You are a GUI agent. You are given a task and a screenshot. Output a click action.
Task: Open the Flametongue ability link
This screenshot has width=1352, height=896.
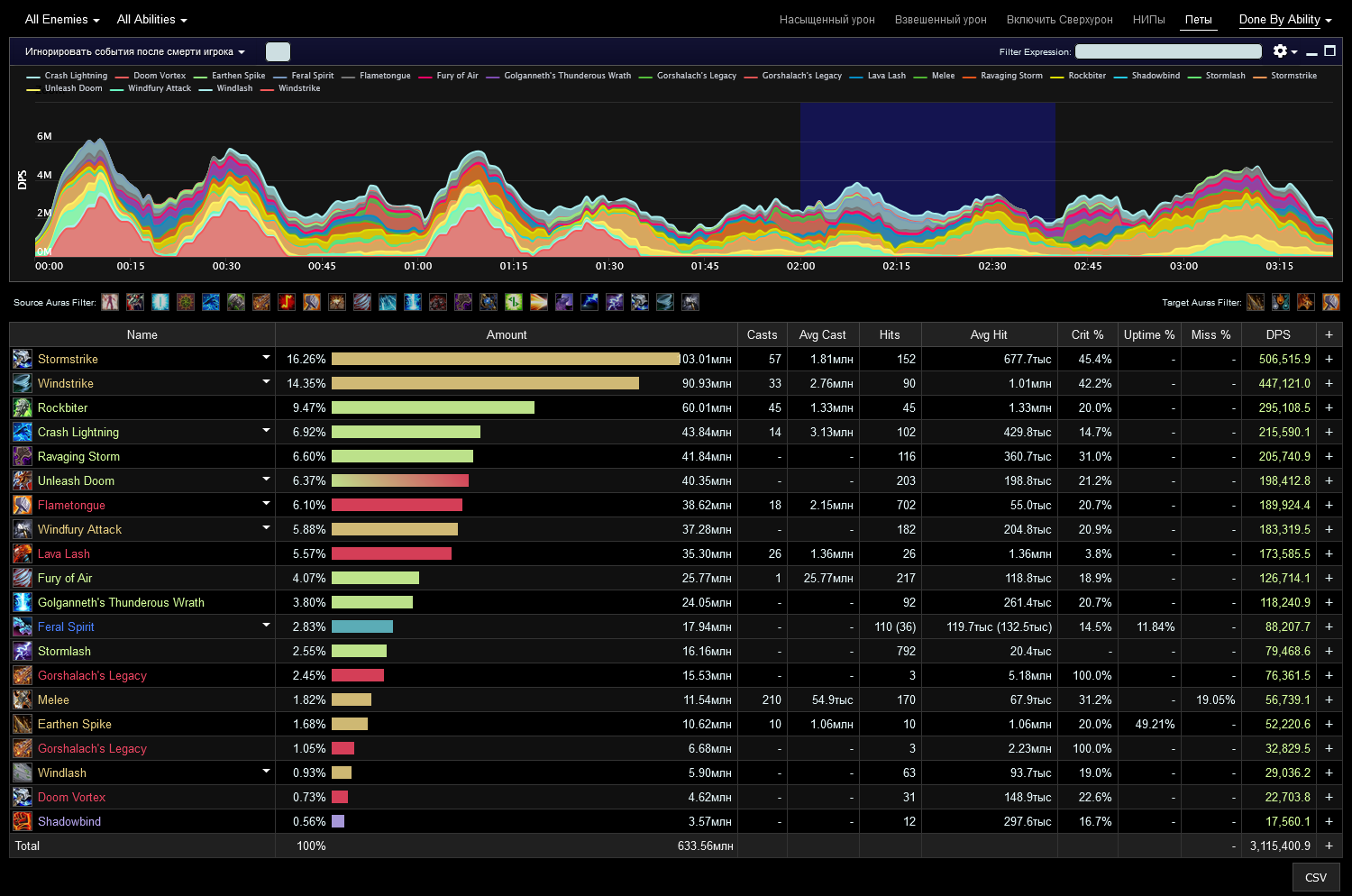(71, 505)
